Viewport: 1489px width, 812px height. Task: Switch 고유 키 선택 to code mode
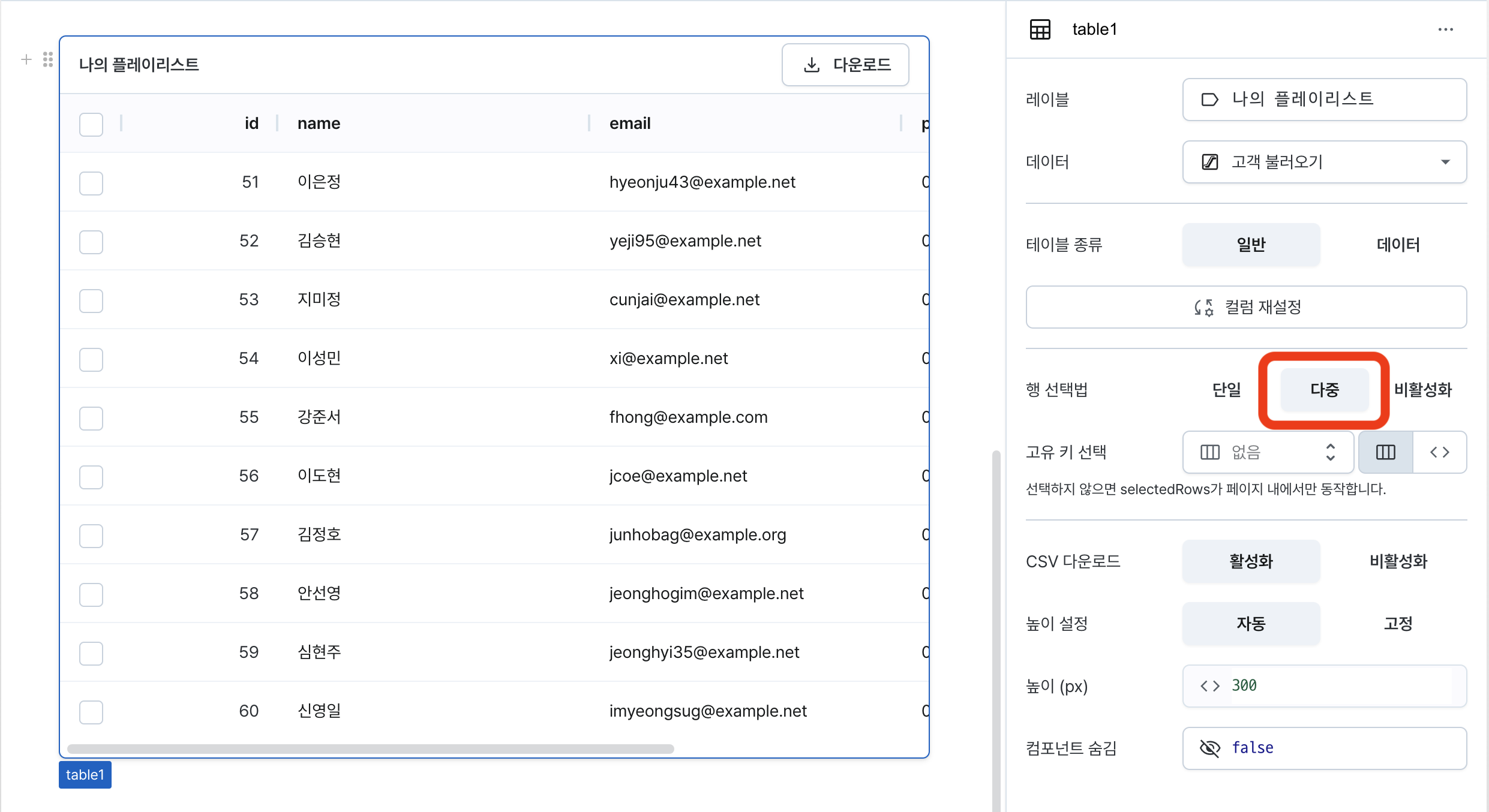coord(1439,452)
